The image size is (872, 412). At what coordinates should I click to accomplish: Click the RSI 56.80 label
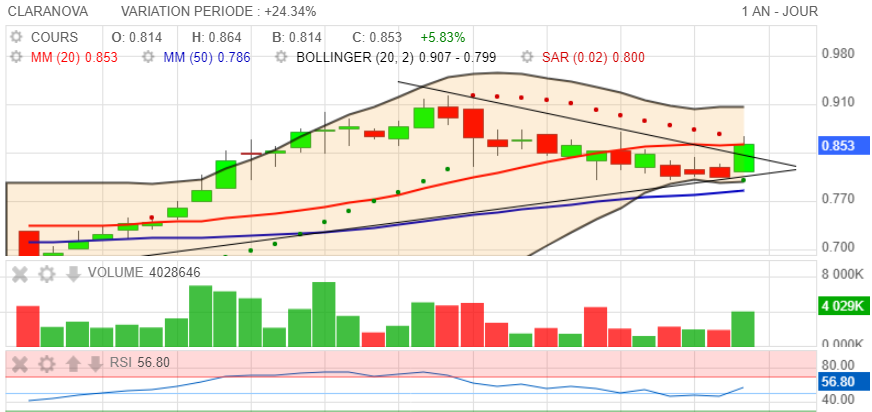pos(140,363)
